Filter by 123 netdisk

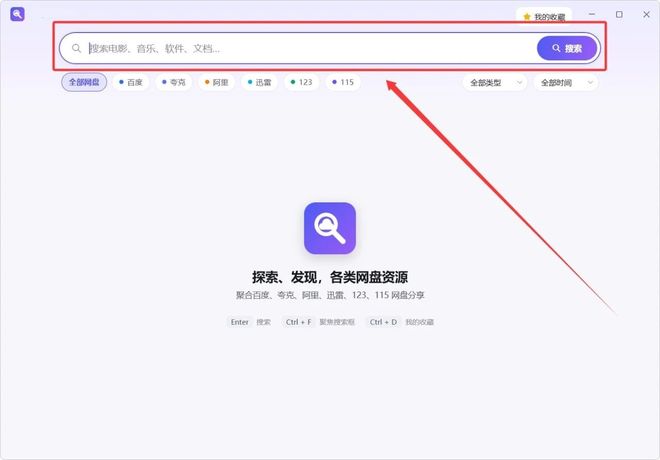tap(301, 82)
